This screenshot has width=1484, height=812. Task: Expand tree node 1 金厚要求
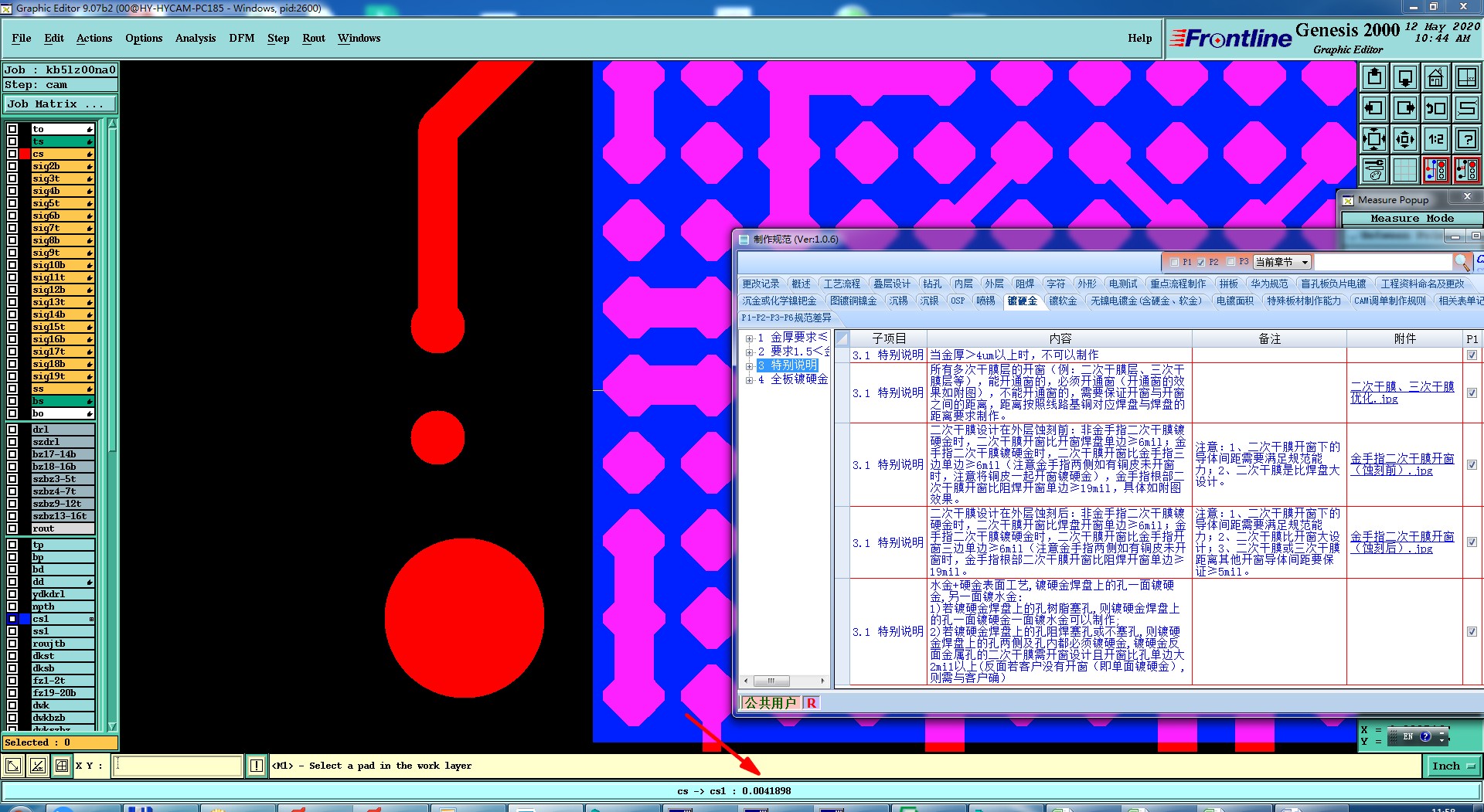pyautogui.click(x=749, y=338)
